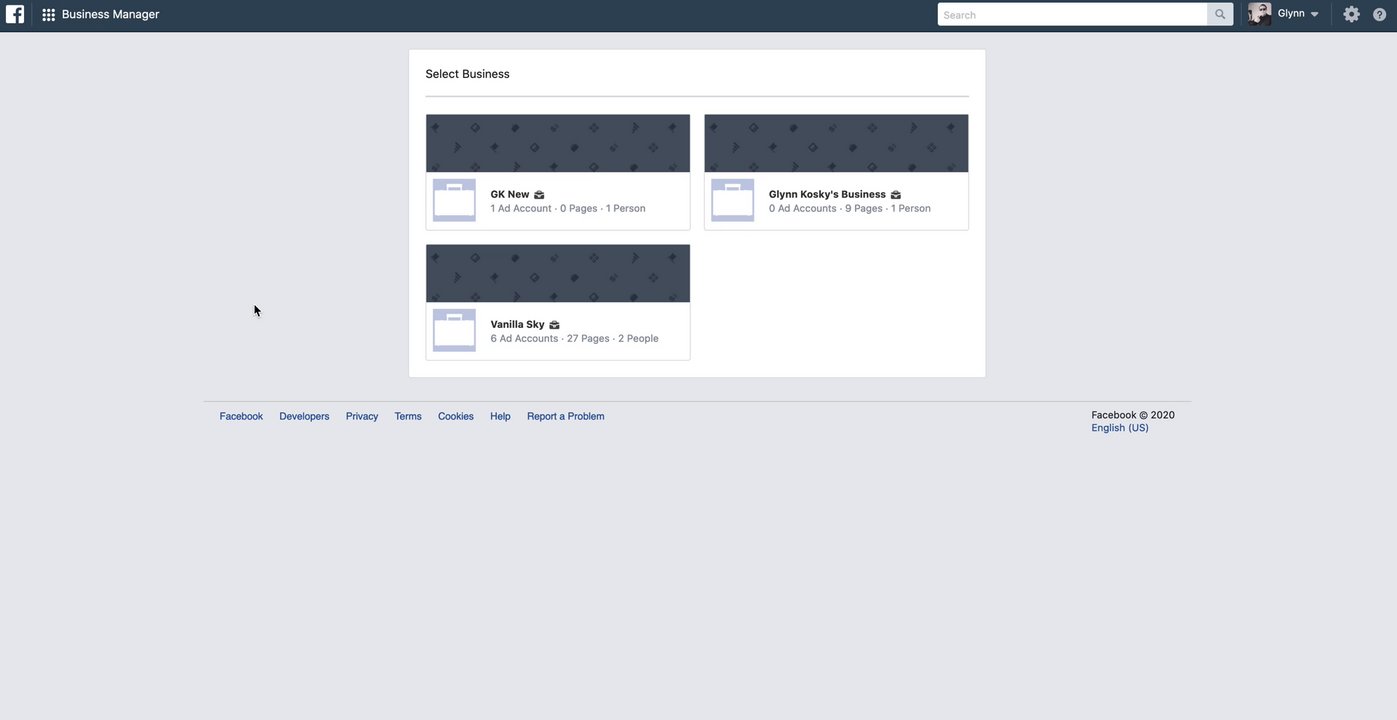
Task: Click Report a Problem link
Action: click(566, 416)
